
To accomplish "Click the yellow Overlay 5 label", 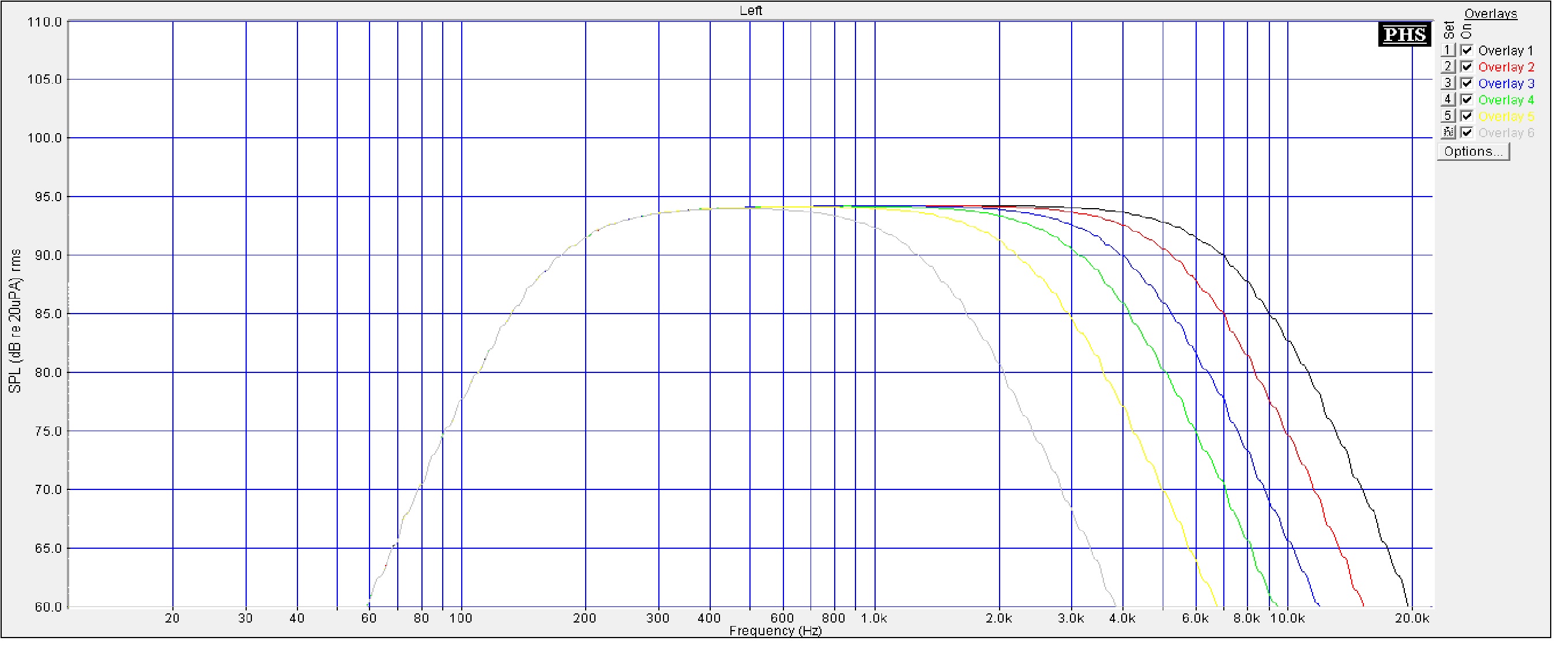I will pyautogui.click(x=1506, y=116).
